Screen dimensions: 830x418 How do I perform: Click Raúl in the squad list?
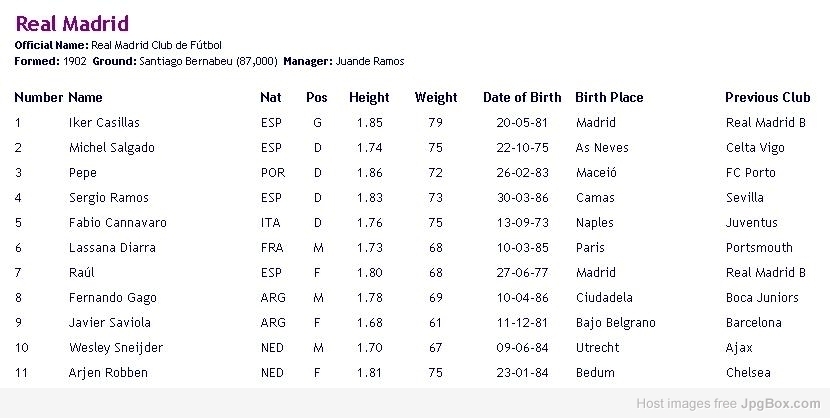coord(82,272)
